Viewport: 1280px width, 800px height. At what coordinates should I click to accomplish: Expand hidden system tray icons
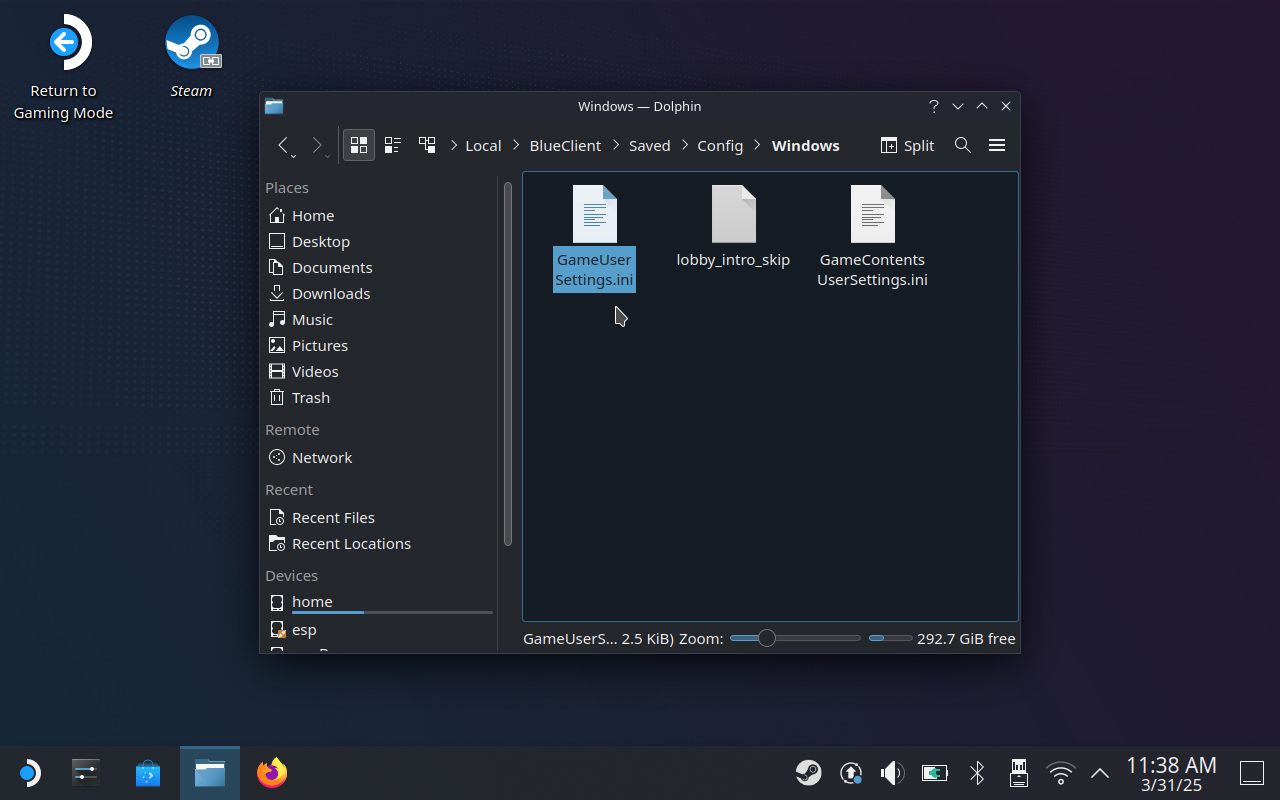[x=1099, y=772]
